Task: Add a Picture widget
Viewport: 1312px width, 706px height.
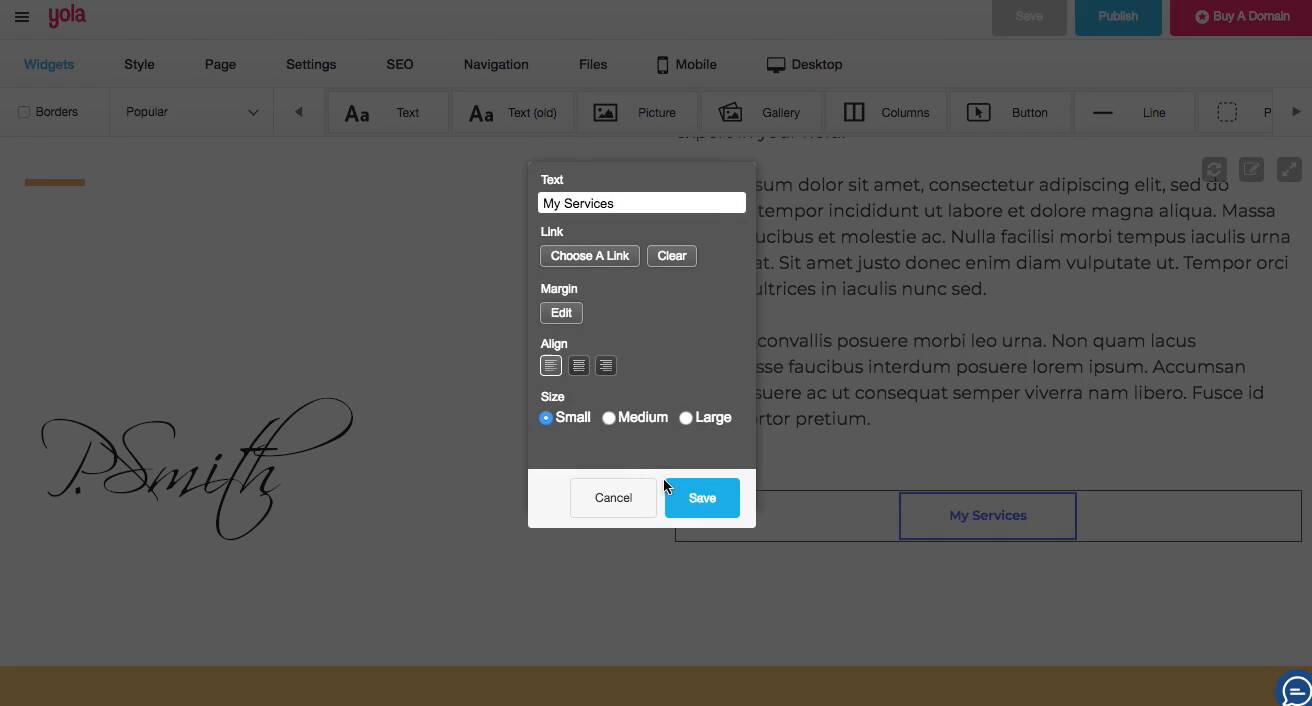Action: pos(636,113)
